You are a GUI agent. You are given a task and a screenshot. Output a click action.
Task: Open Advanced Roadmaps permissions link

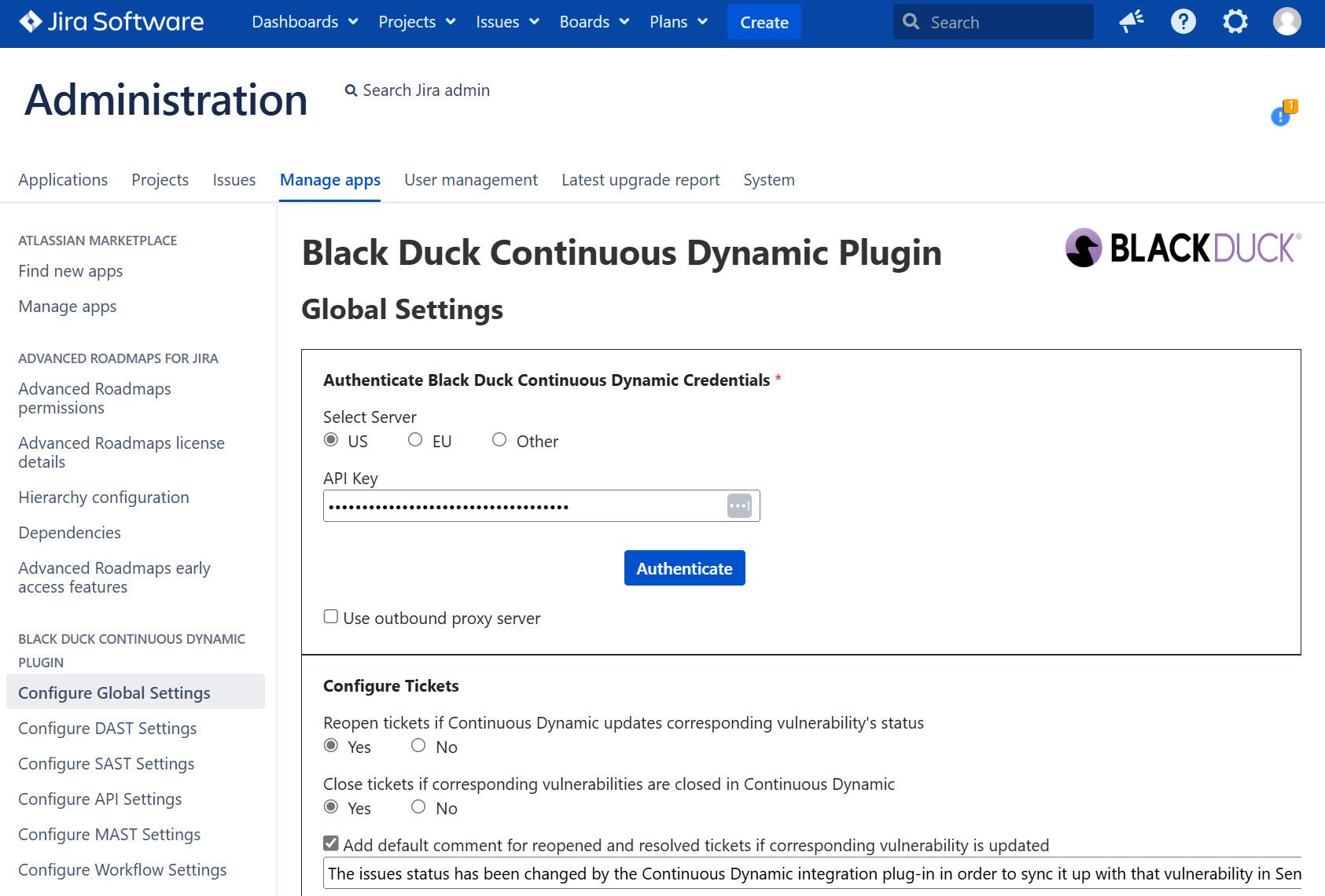click(94, 398)
